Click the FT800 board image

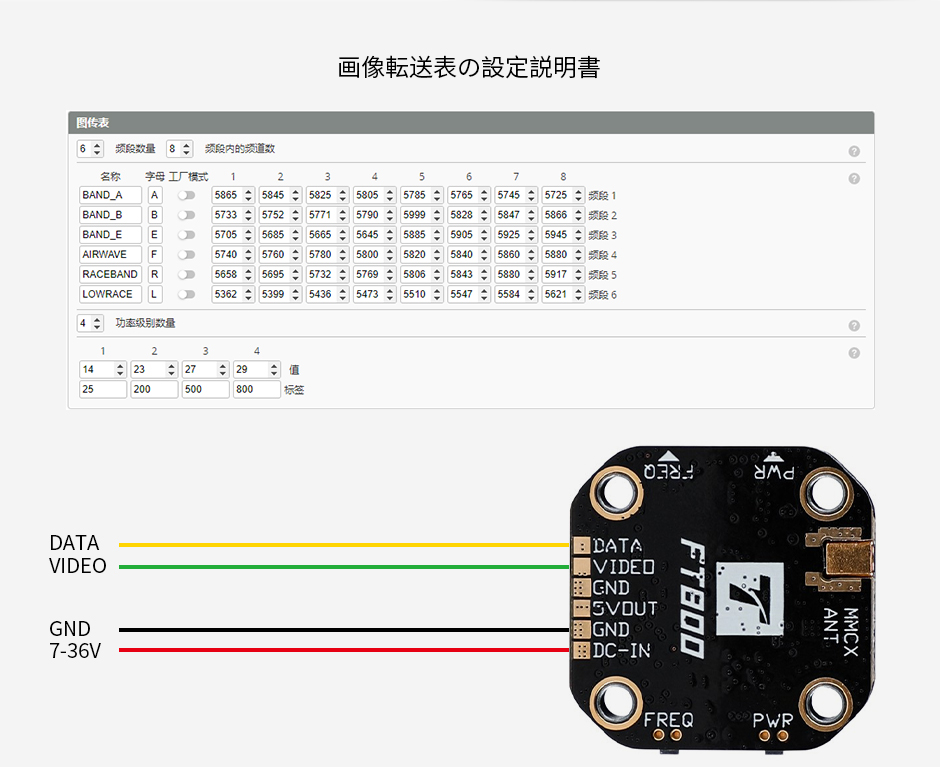(x=722, y=599)
